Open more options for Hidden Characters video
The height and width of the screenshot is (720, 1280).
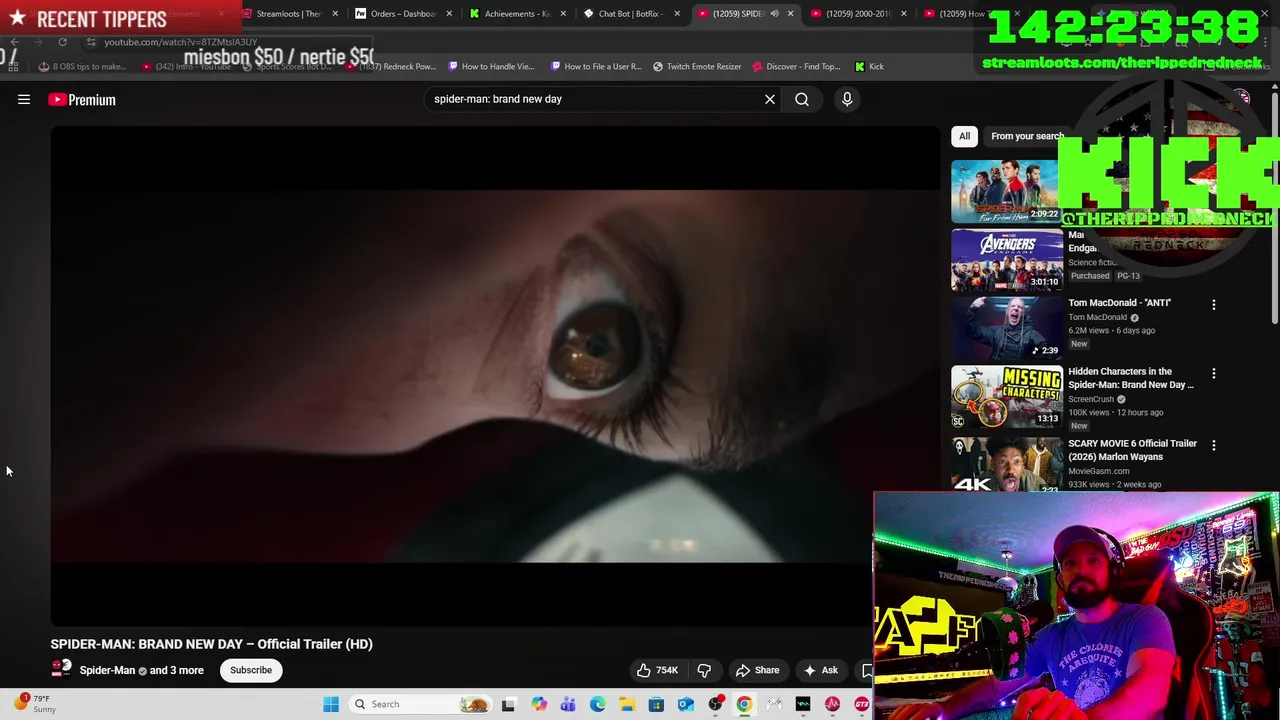1214,373
